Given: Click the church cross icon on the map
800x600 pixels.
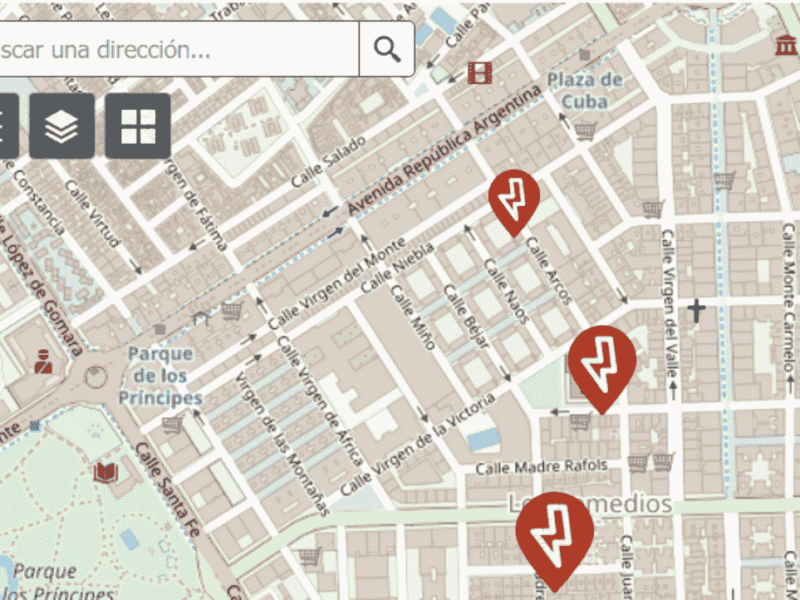Looking at the screenshot, I should point(695,311).
